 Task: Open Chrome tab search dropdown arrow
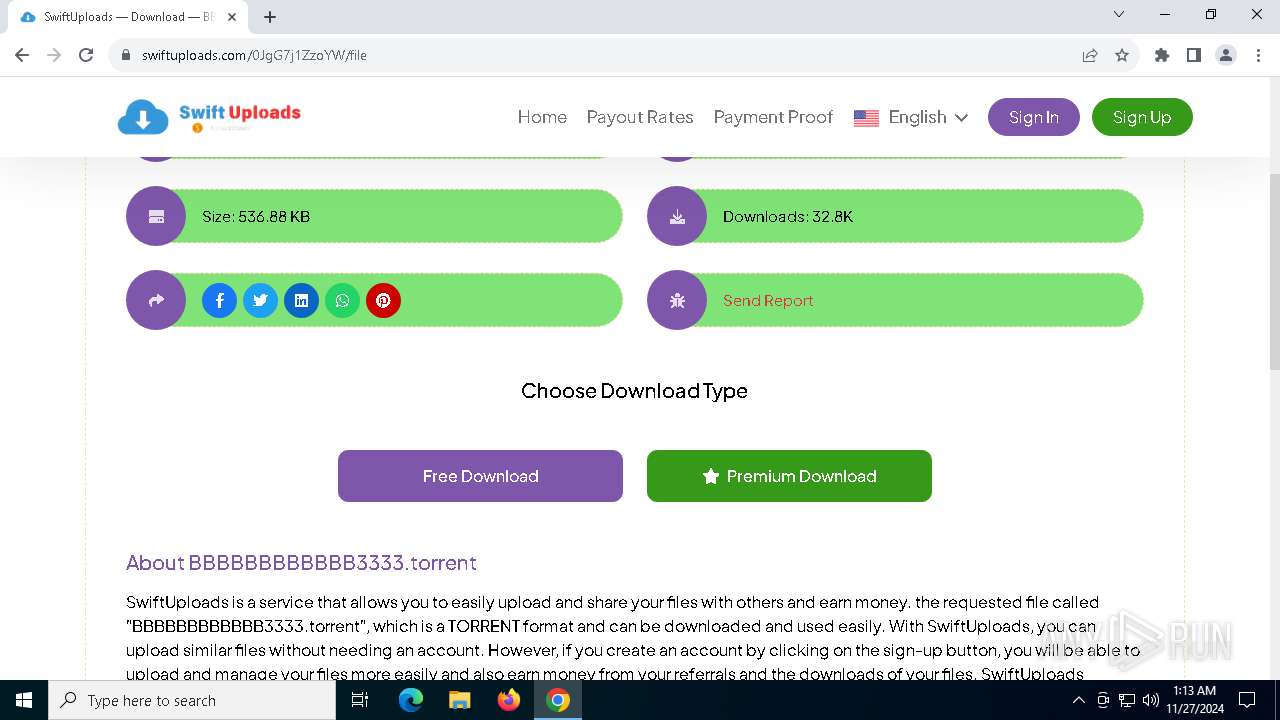(x=1119, y=14)
